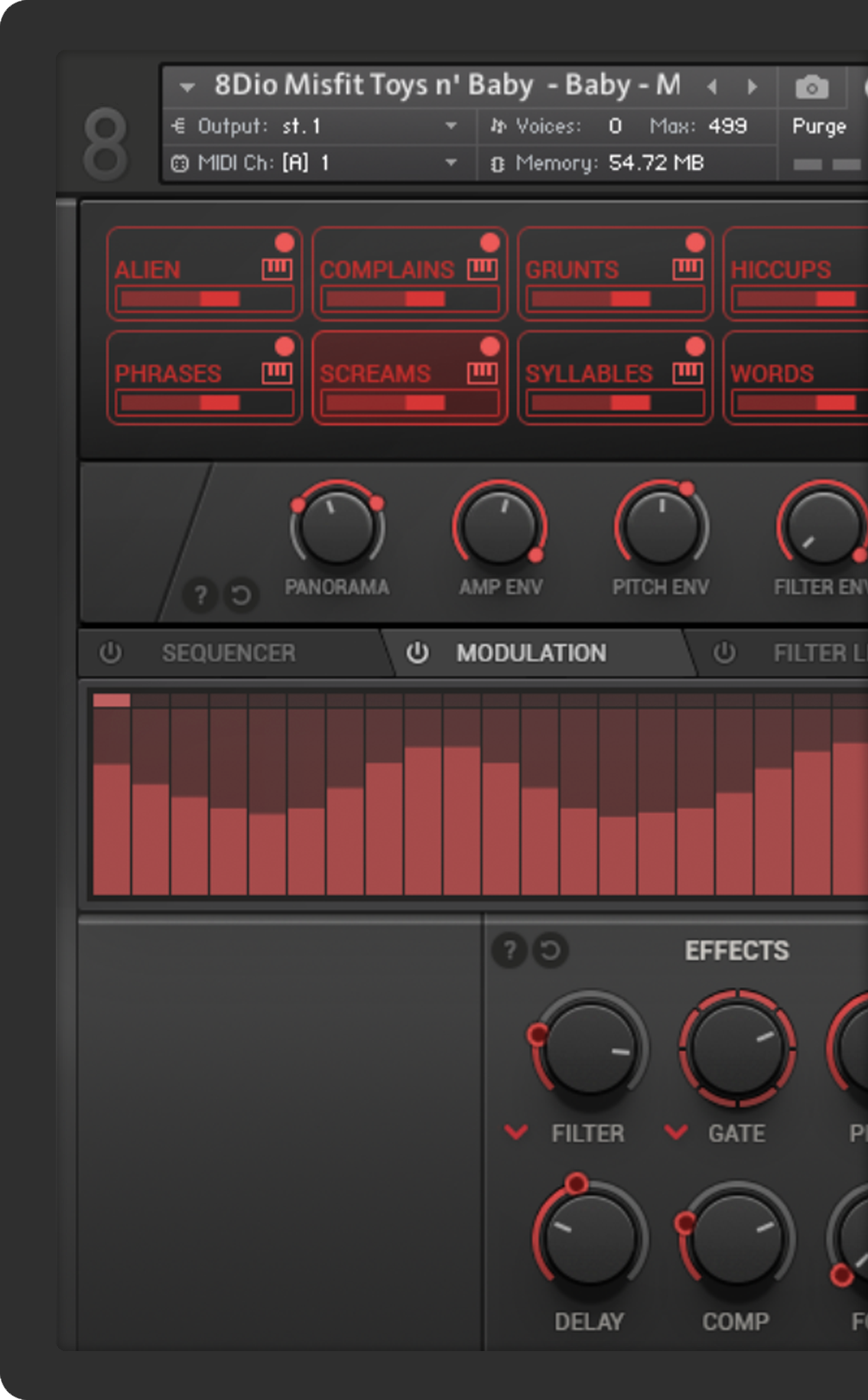Viewport: 868px width, 1400px height.
Task: Open the COMPLAINS keyboard mapping icon
Action: click(483, 269)
